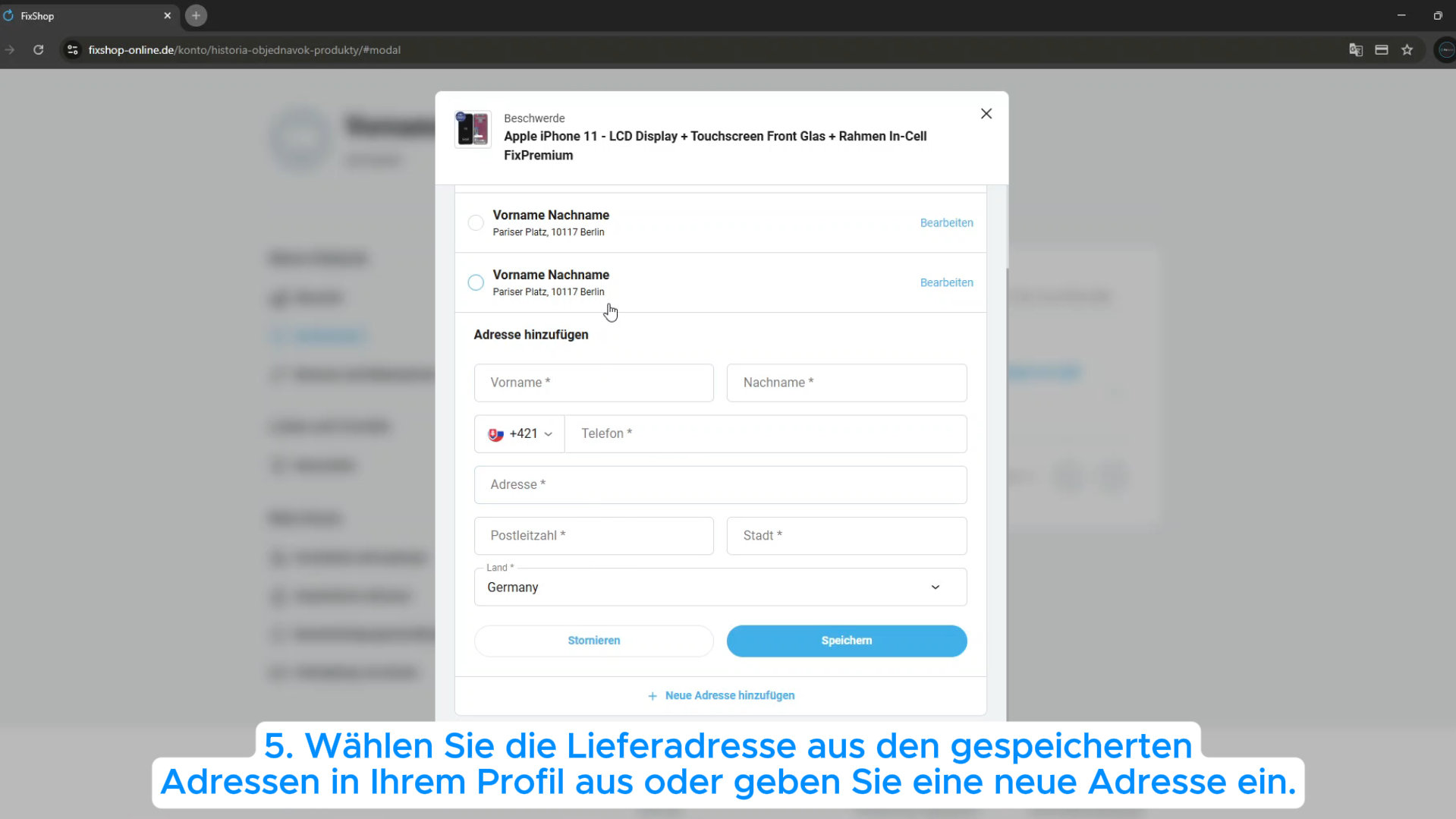Select the second saved Berlin address radio button
The width and height of the screenshot is (1456, 819).
476,282
